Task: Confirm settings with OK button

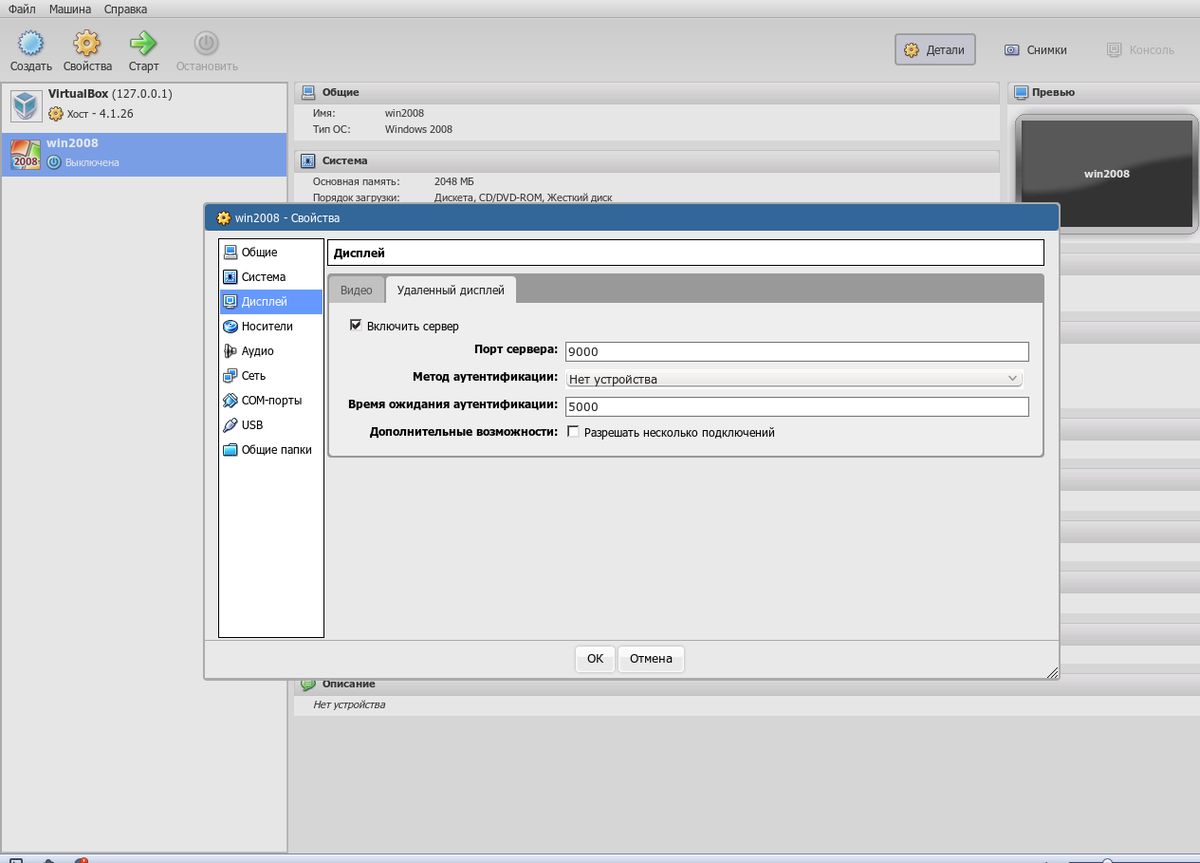Action: click(x=595, y=659)
